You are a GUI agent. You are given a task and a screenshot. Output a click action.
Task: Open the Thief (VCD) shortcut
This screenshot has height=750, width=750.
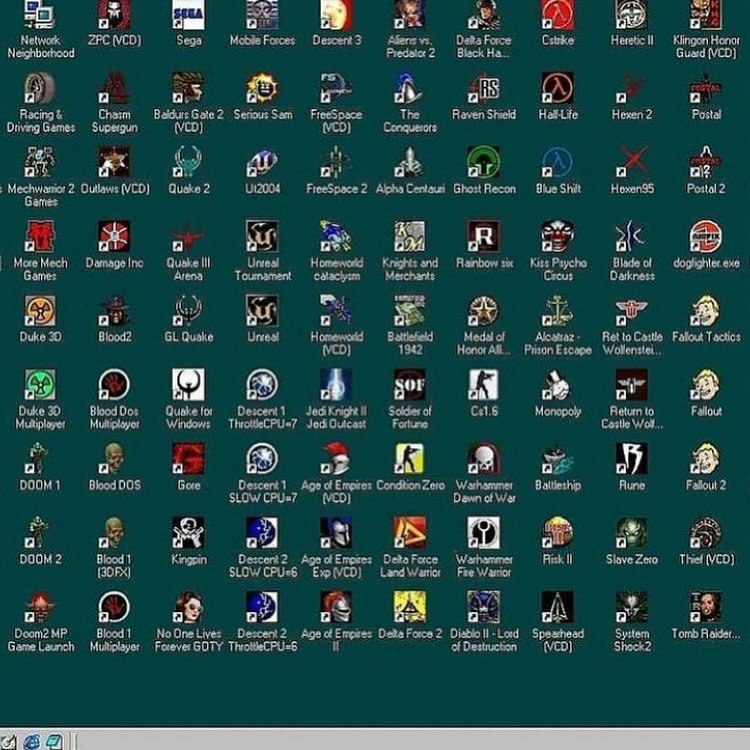pyautogui.click(x=706, y=533)
